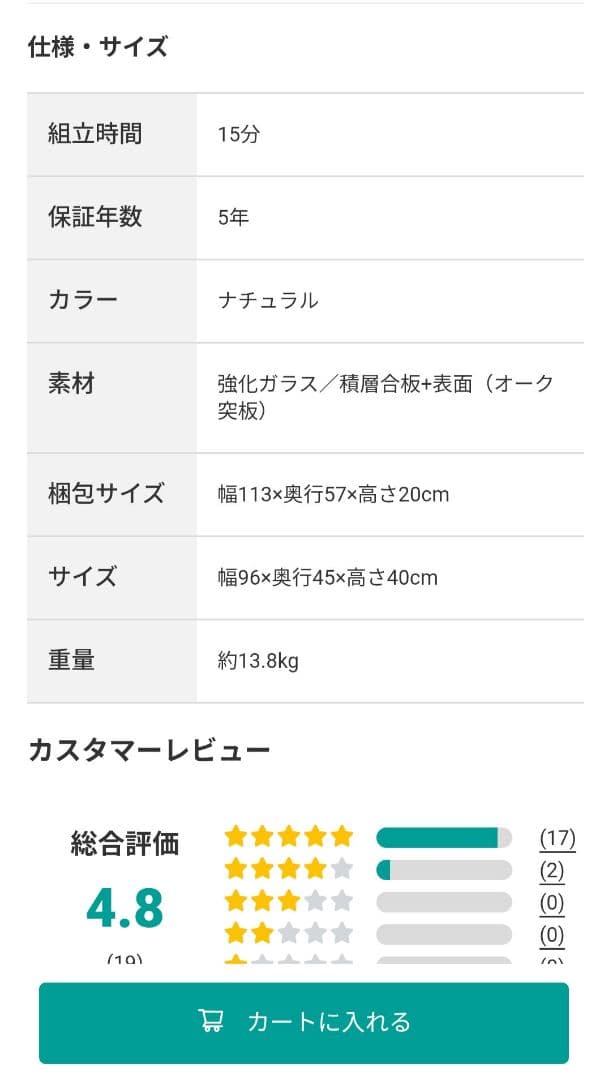
Task: Click the five-star rating progress bar
Action: pos(443,838)
